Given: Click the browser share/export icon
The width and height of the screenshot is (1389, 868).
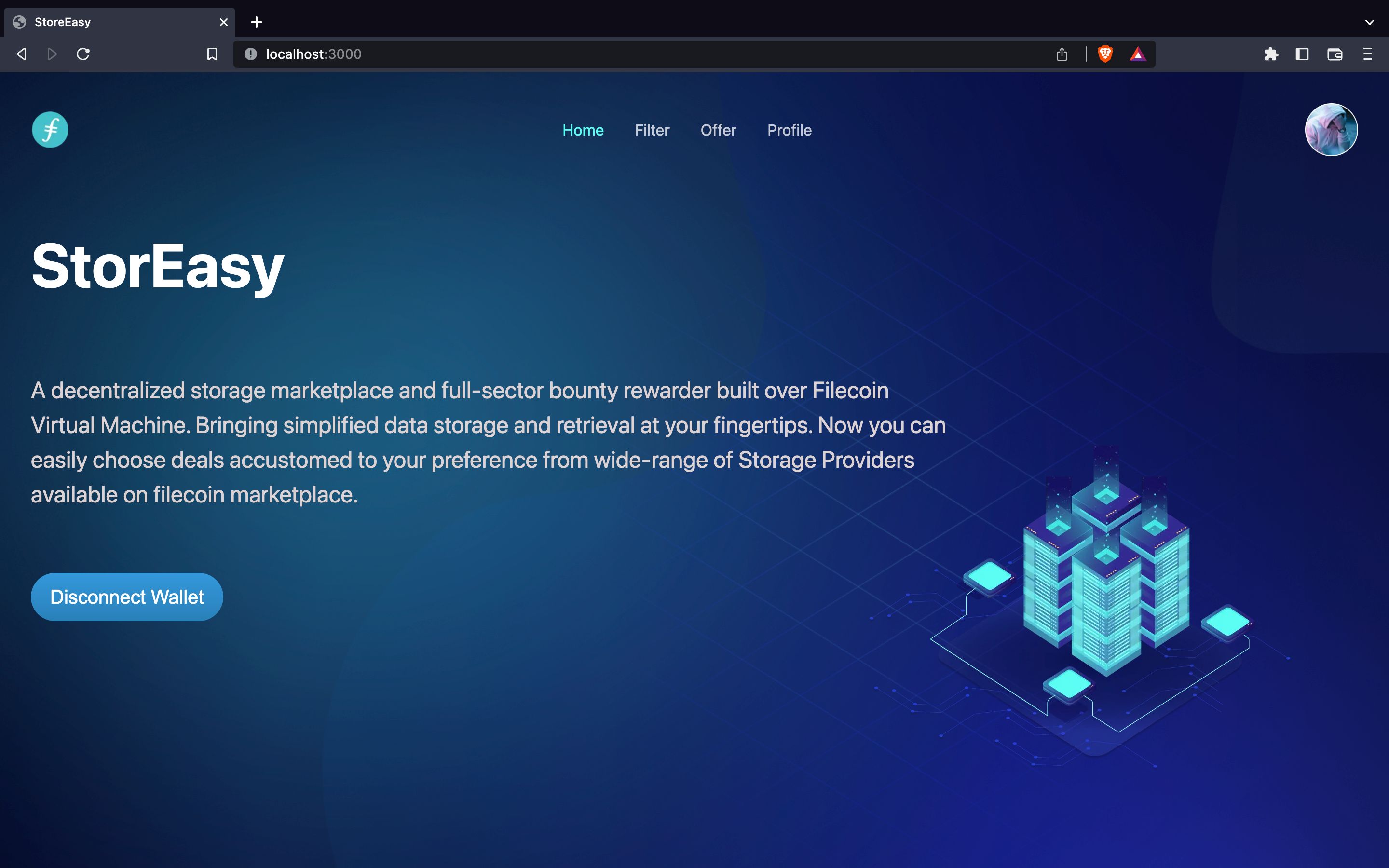Looking at the screenshot, I should click(x=1062, y=54).
